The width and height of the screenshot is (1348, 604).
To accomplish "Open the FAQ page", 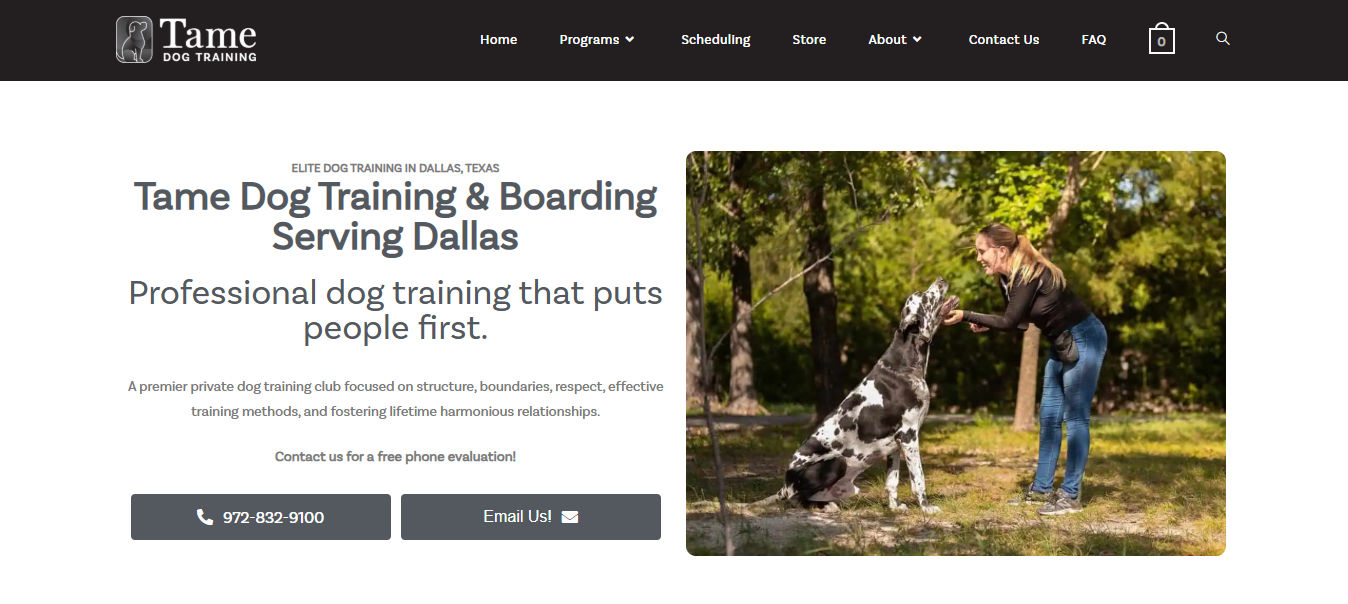I will tap(1093, 40).
